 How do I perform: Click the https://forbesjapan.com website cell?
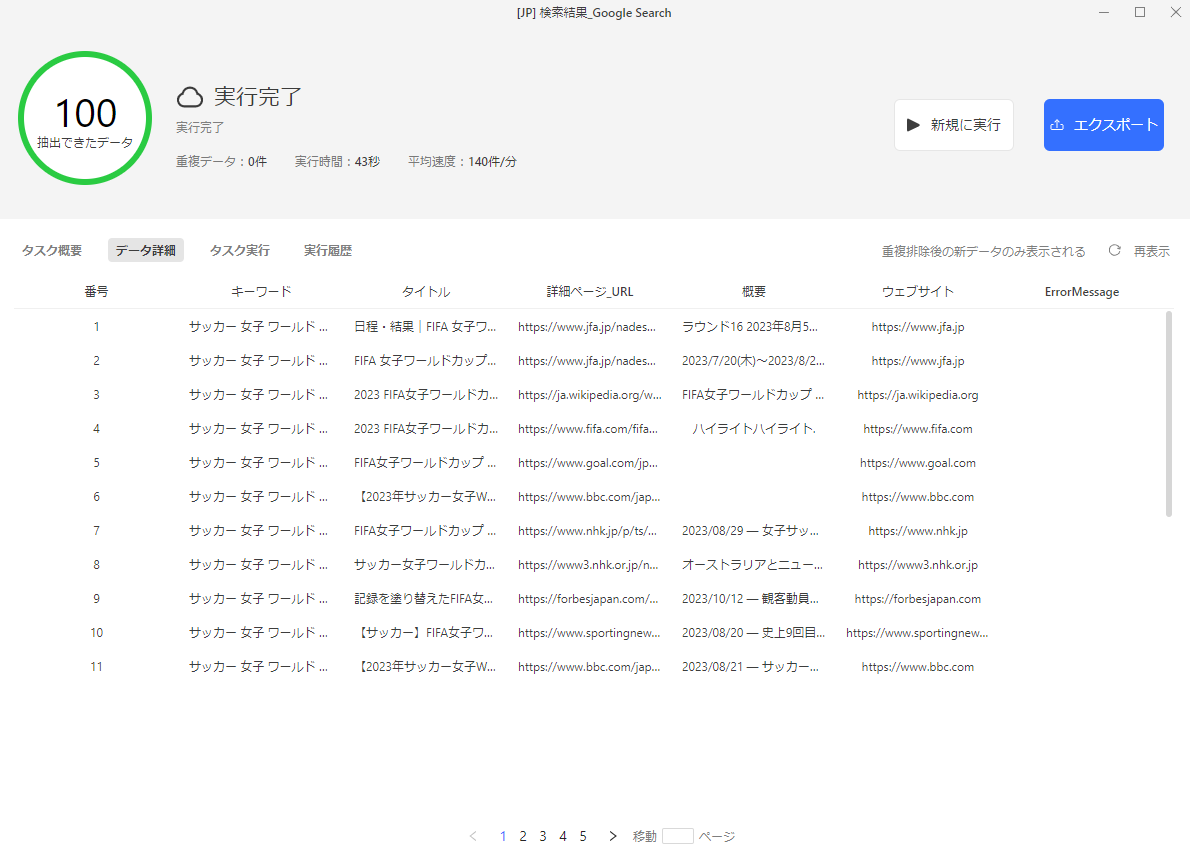918,599
